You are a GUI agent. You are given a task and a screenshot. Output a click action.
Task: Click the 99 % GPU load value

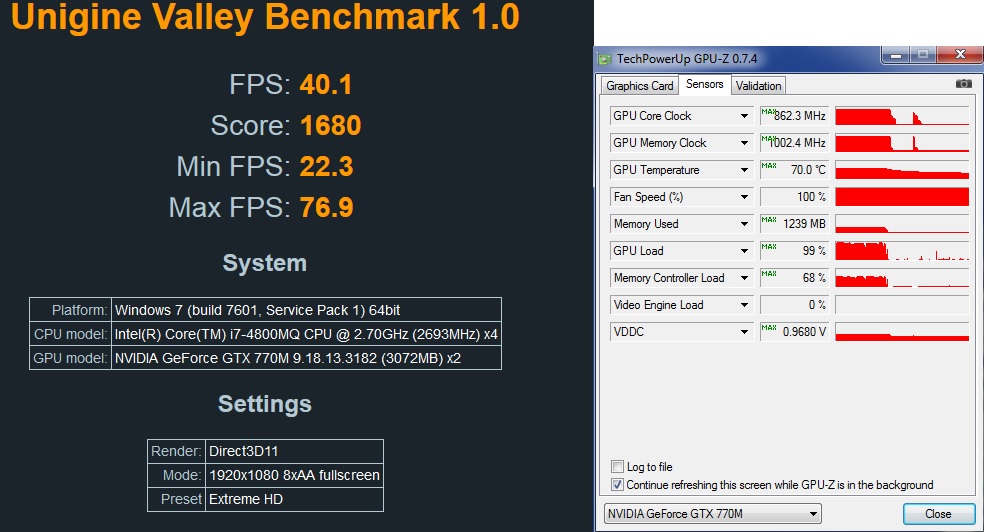click(794, 251)
